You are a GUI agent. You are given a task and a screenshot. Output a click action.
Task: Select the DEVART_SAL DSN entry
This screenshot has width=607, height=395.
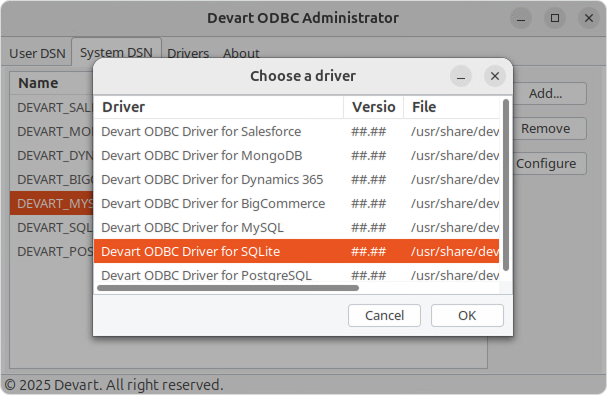(x=51, y=108)
